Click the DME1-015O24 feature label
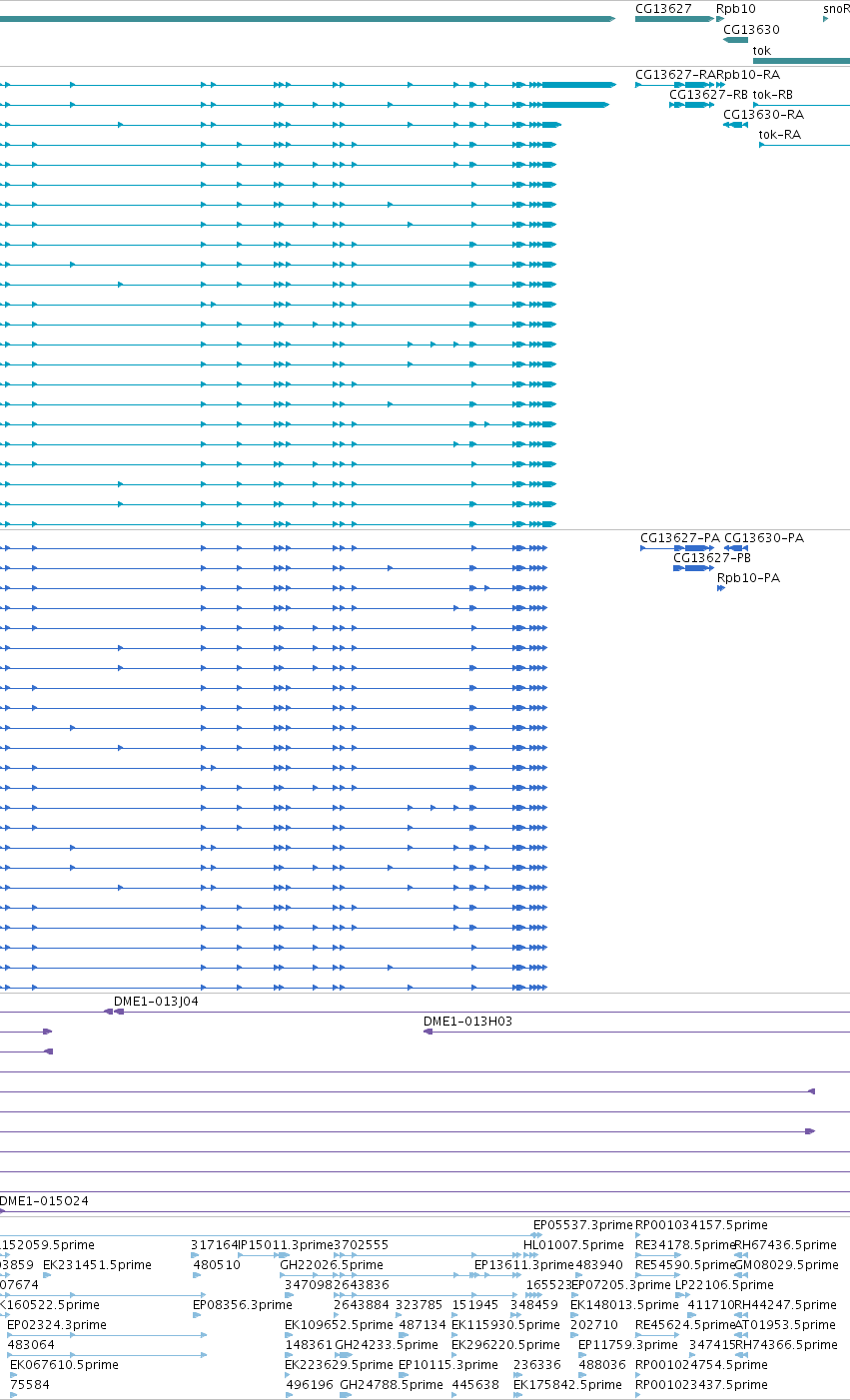Image resolution: width=850 pixels, height=1400 pixels. 44,1201
